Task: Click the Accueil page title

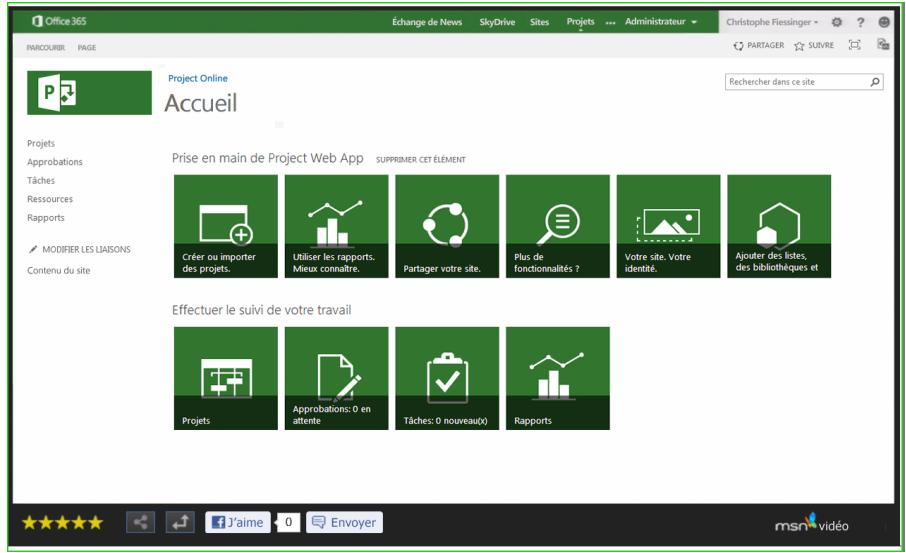Action: [200, 103]
